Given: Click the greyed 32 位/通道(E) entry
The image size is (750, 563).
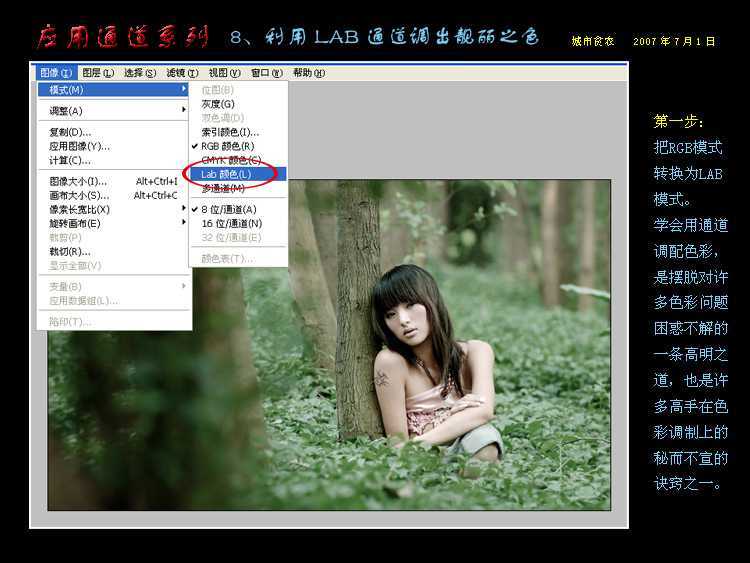Looking at the screenshot, I should tap(238, 237).
